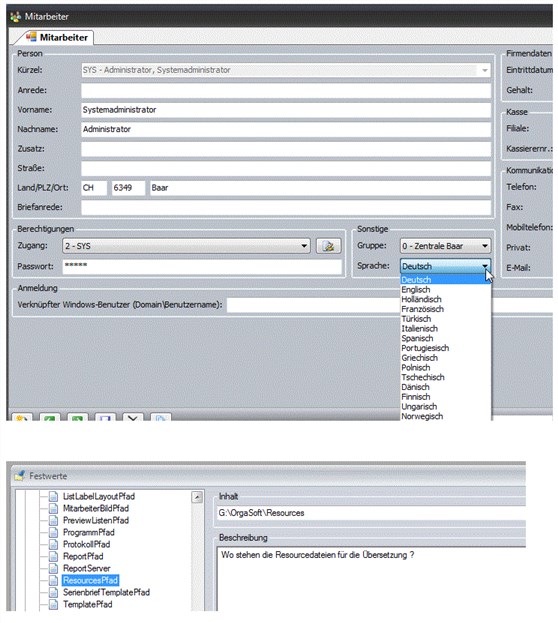The height and width of the screenshot is (623, 558).
Task: Click the highlighted ResourcesPfad entry
Action: pos(90,580)
